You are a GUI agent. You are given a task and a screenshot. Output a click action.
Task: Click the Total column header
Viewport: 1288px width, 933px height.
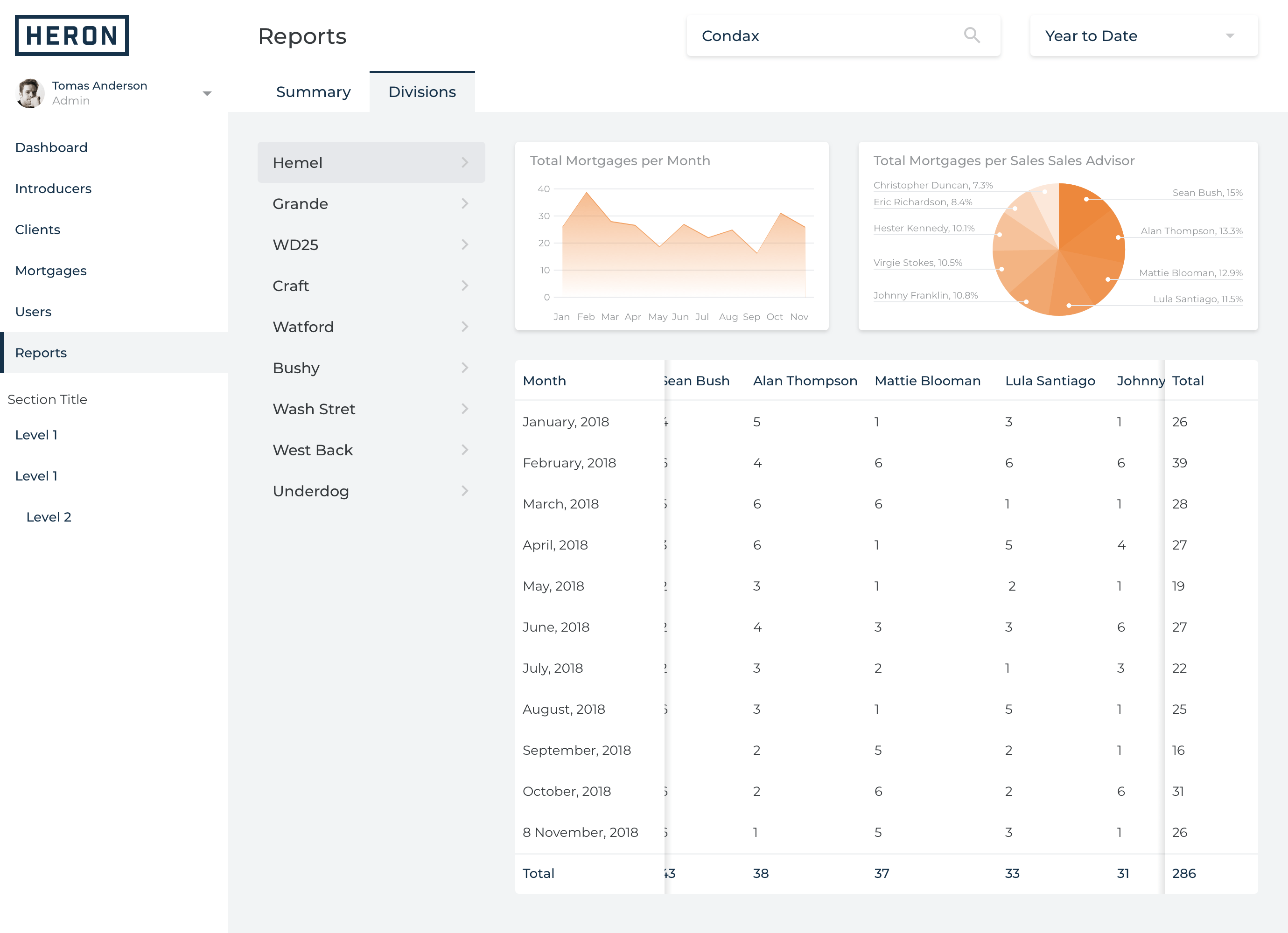[1188, 381]
